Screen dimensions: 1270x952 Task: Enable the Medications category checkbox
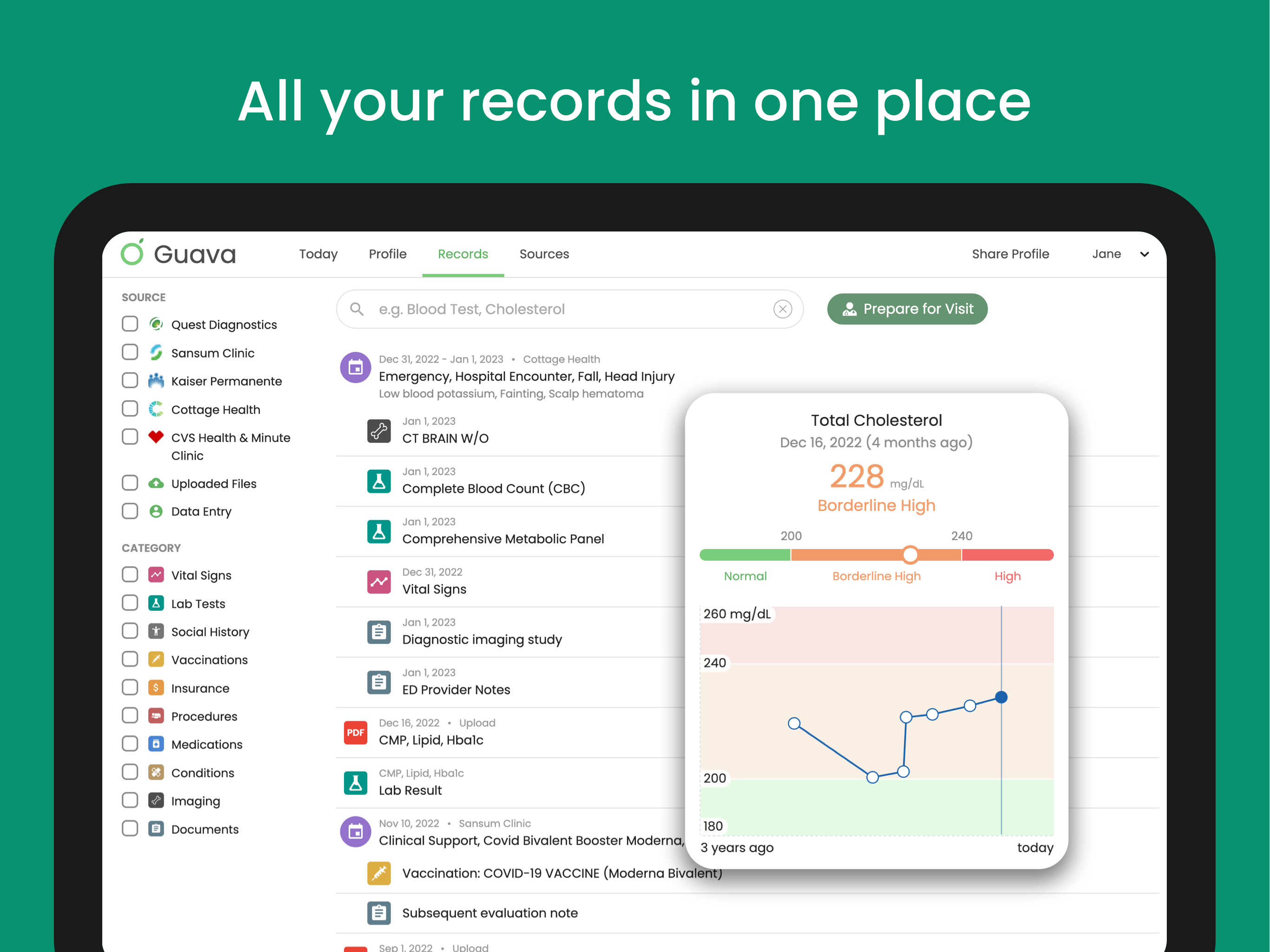(x=130, y=744)
